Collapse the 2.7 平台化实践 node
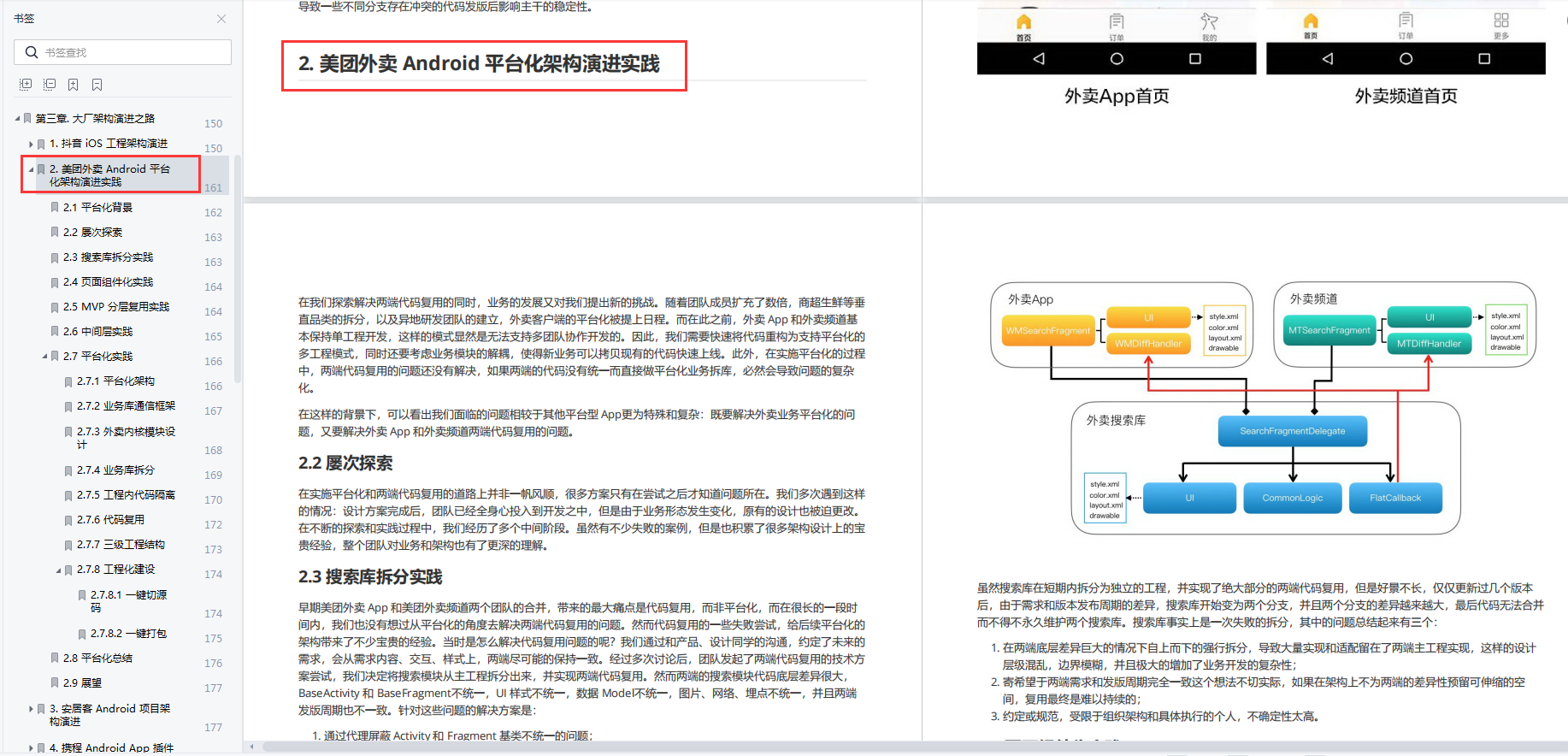 [x=44, y=357]
